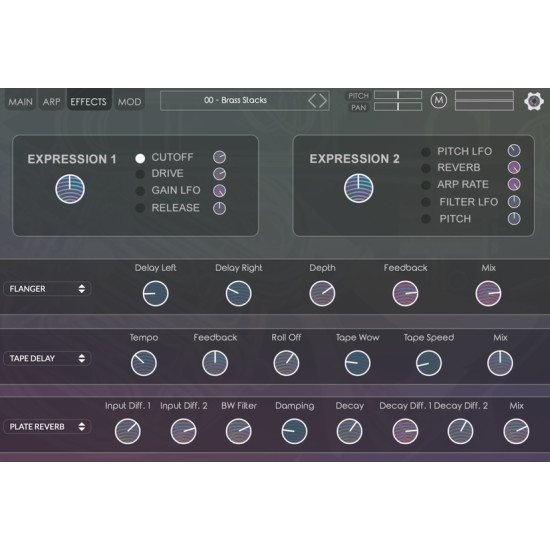Click the Decay Diff. 1 knob

pos(405,431)
